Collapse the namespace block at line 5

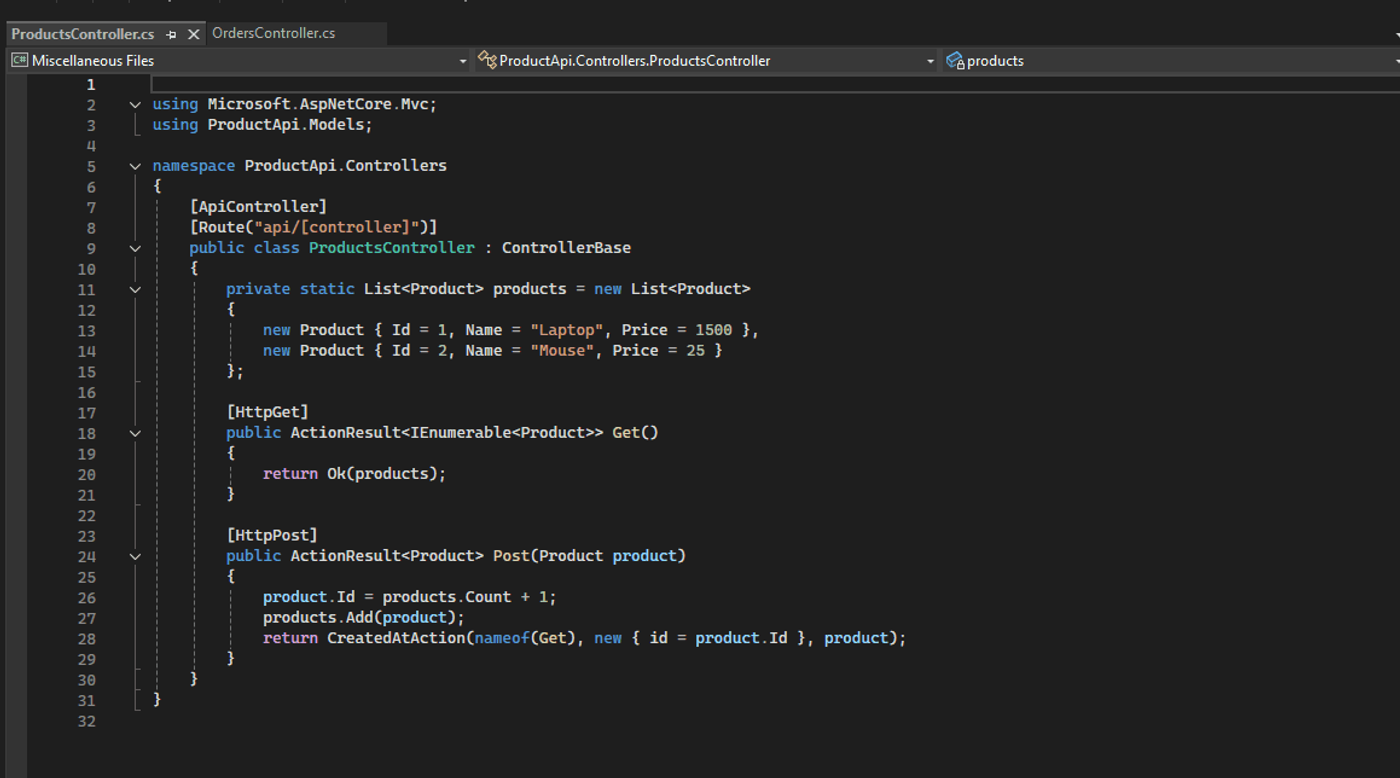coord(135,166)
